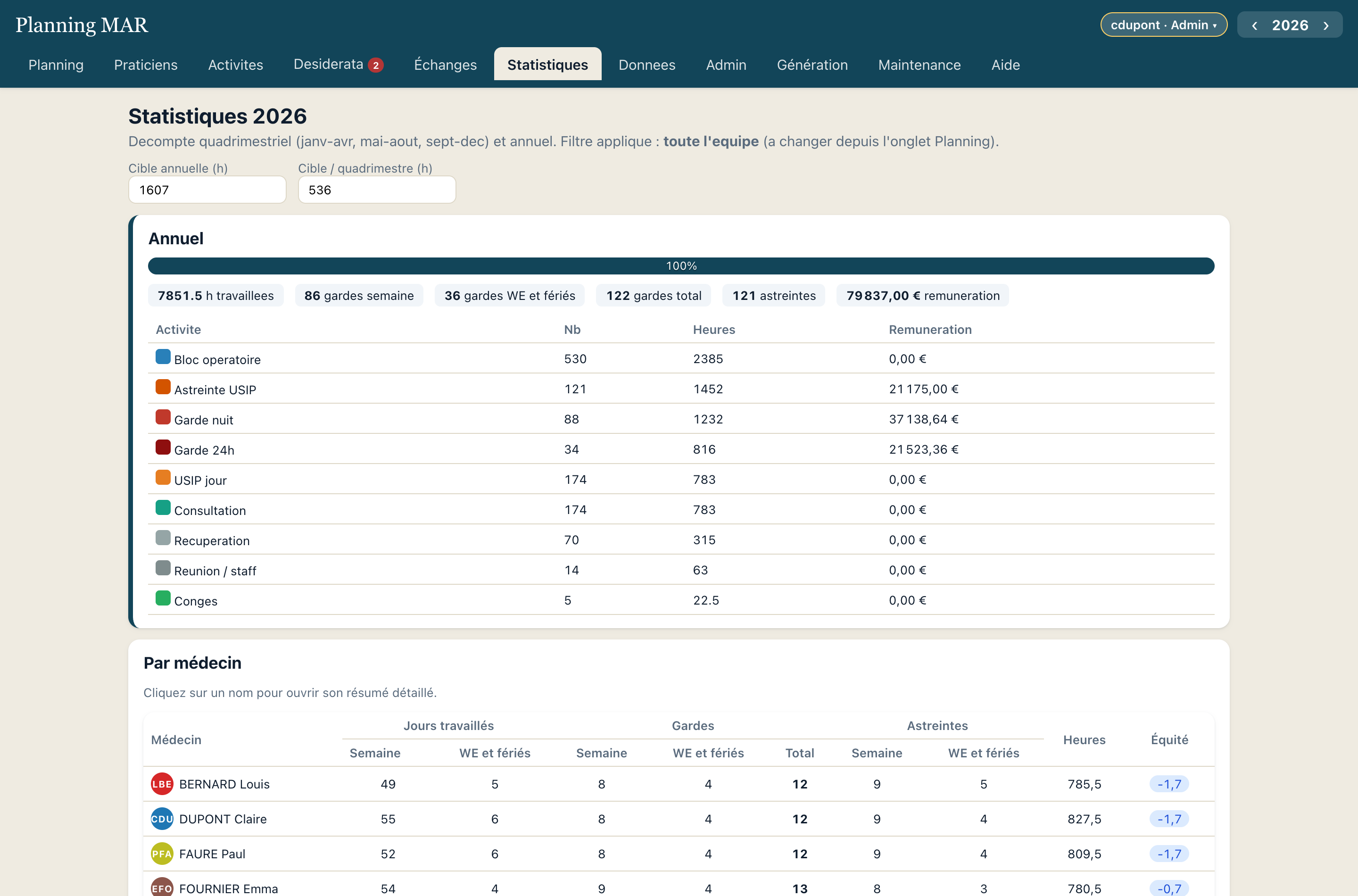Open BERNARD Louis detailed summary
Image resolution: width=1358 pixels, height=896 pixels.
[x=224, y=784]
